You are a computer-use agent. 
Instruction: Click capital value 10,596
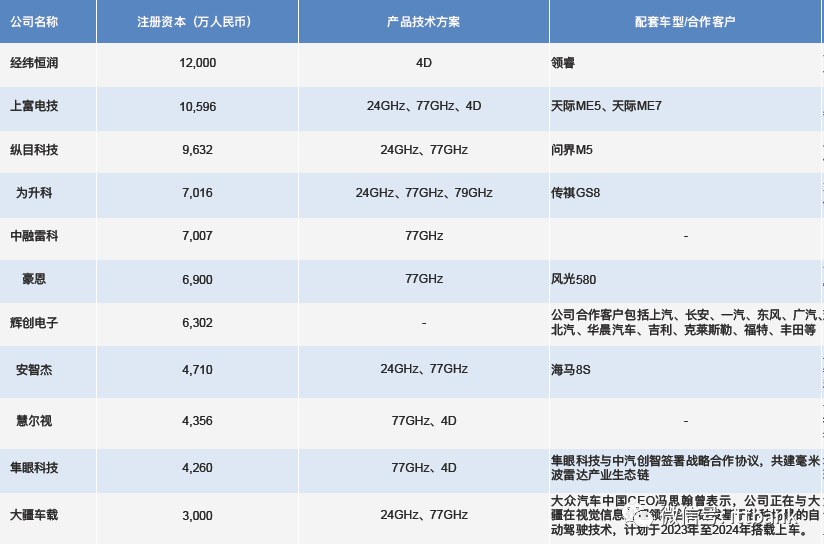pos(198,107)
